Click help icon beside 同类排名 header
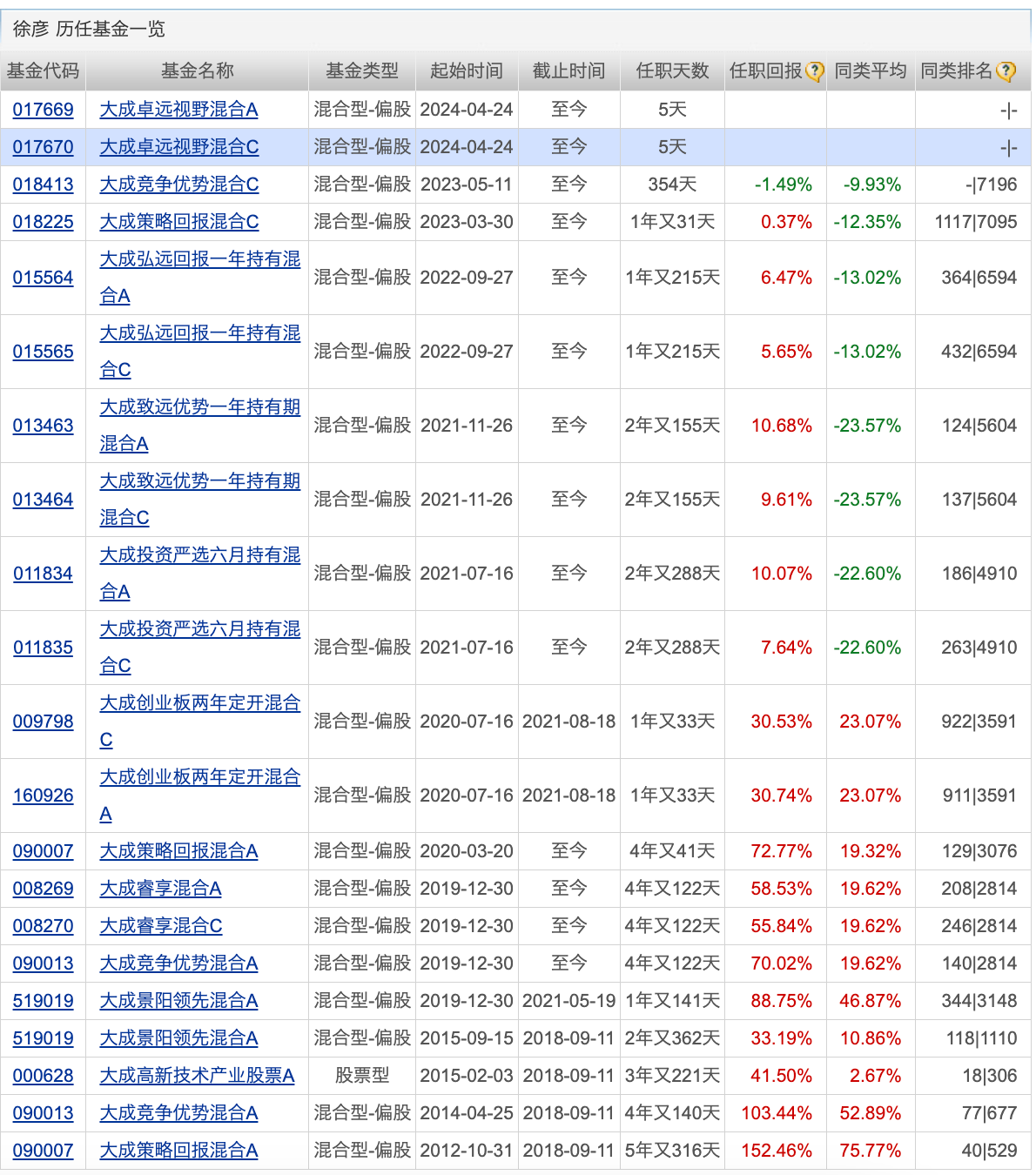The image size is (1036, 1175). (x=1006, y=71)
